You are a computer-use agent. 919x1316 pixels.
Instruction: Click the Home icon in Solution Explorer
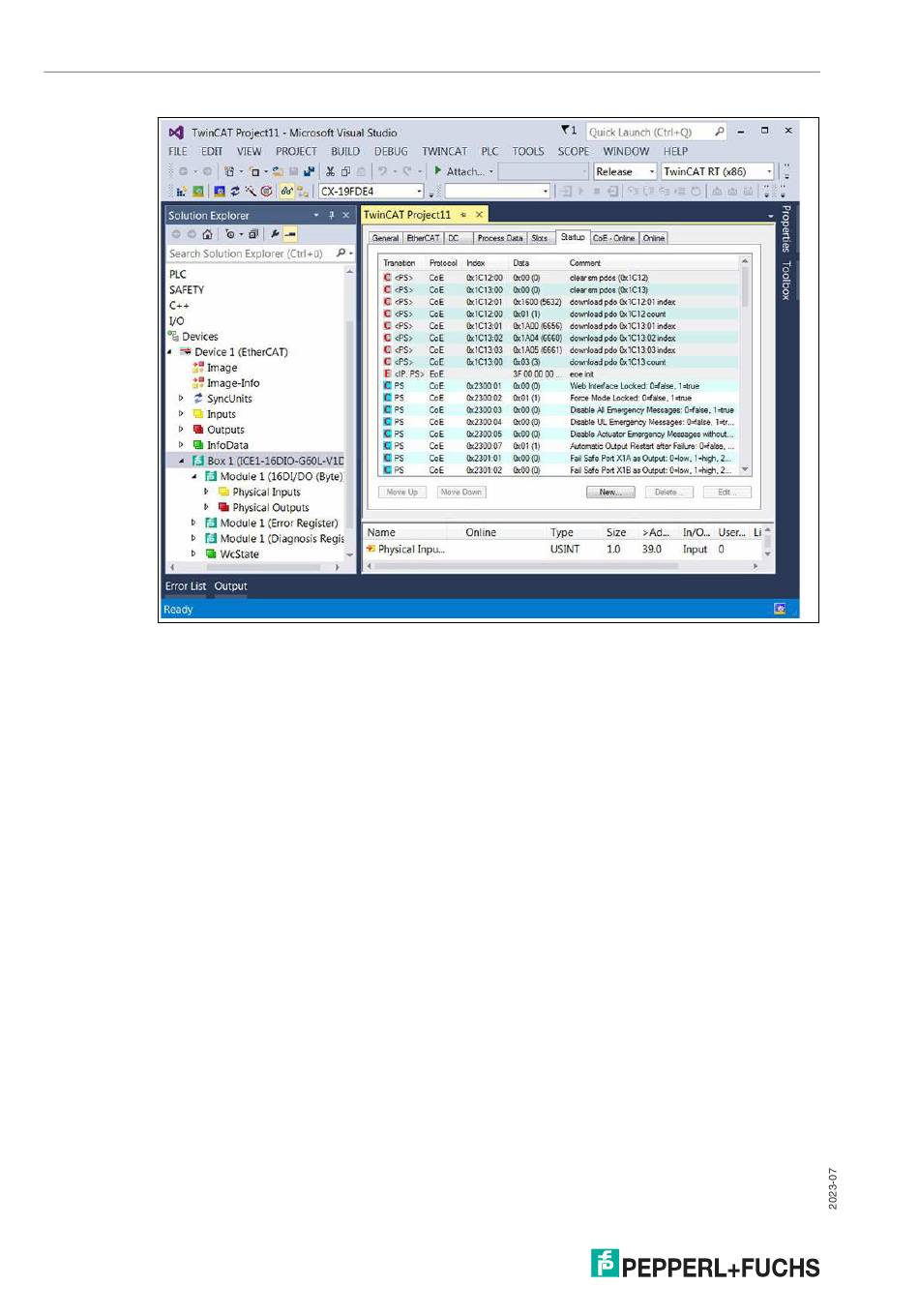(x=207, y=234)
